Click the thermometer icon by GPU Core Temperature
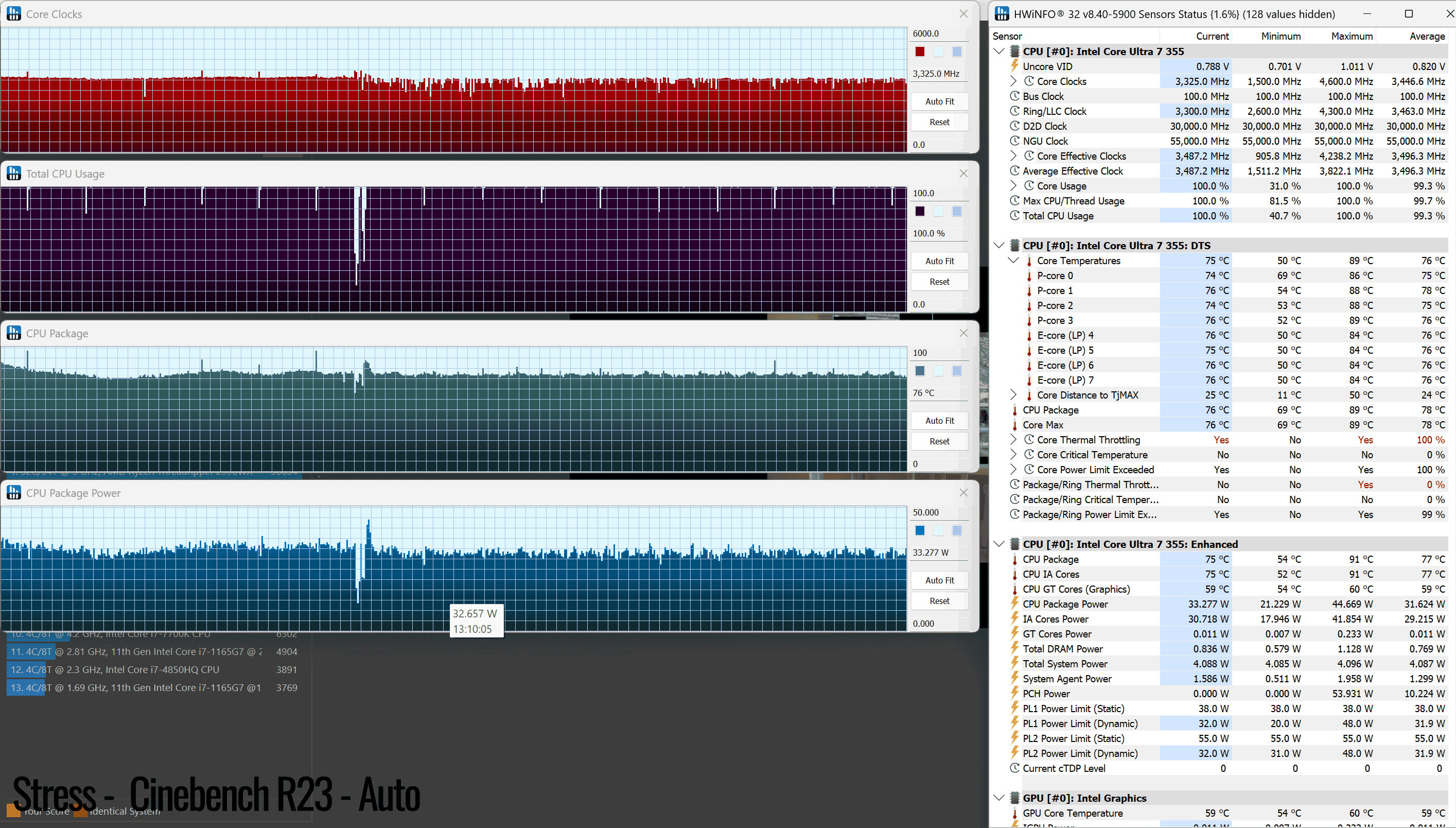1456x828 pixels. coord(1014,813)
